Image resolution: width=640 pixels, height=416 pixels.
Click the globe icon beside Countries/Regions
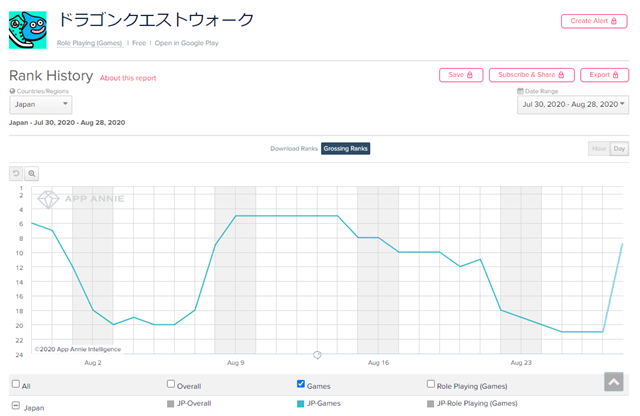12,91
